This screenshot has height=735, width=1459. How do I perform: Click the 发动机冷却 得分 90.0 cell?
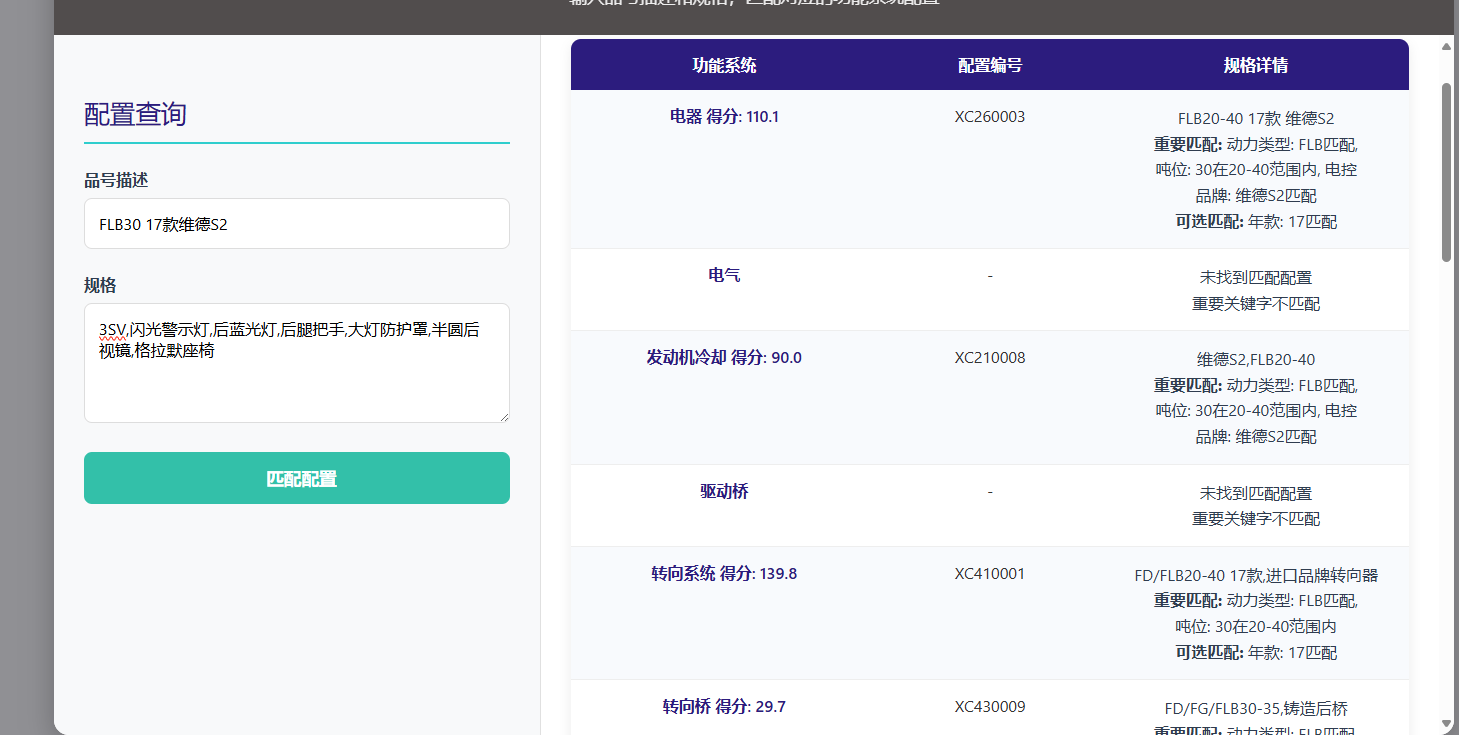[724, 358]
